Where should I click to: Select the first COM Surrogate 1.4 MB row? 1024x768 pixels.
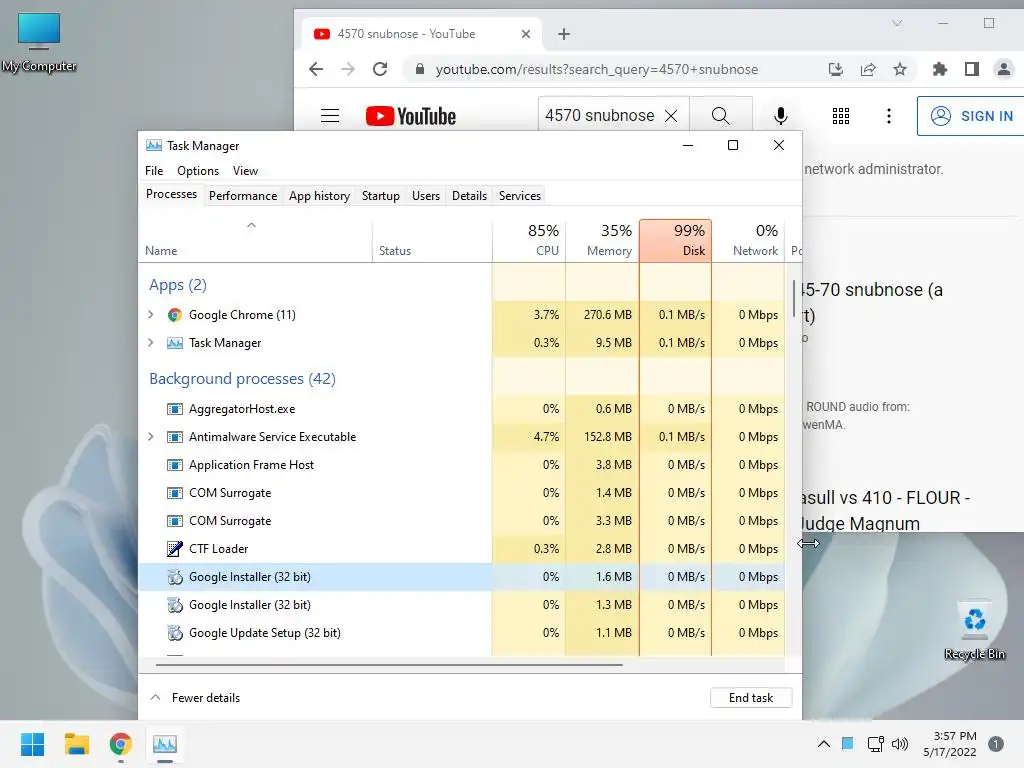tap(462, 493)
